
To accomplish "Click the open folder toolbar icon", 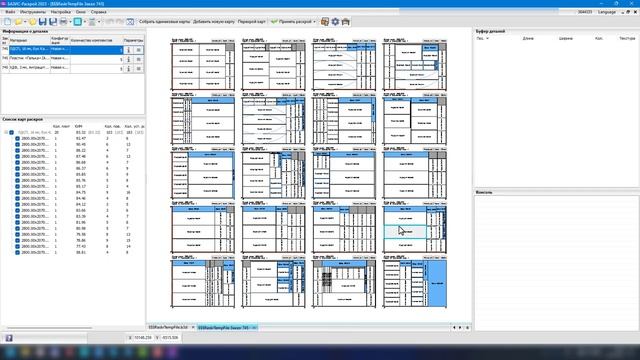I will pos(18,22).
